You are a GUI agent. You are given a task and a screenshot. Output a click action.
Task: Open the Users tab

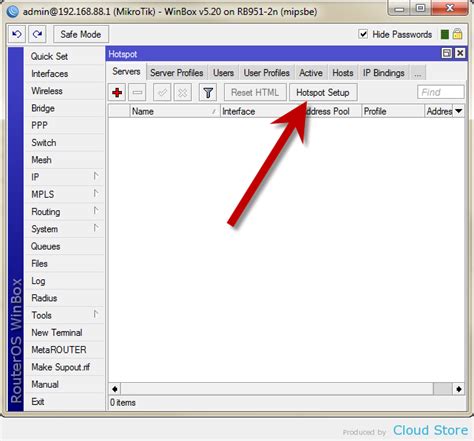[223, 73]
